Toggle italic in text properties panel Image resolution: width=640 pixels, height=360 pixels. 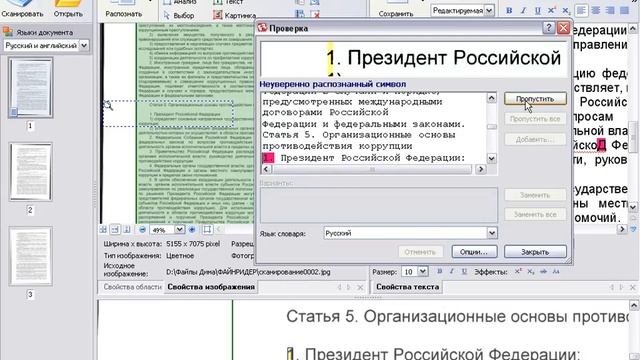(x=451, y=271)
